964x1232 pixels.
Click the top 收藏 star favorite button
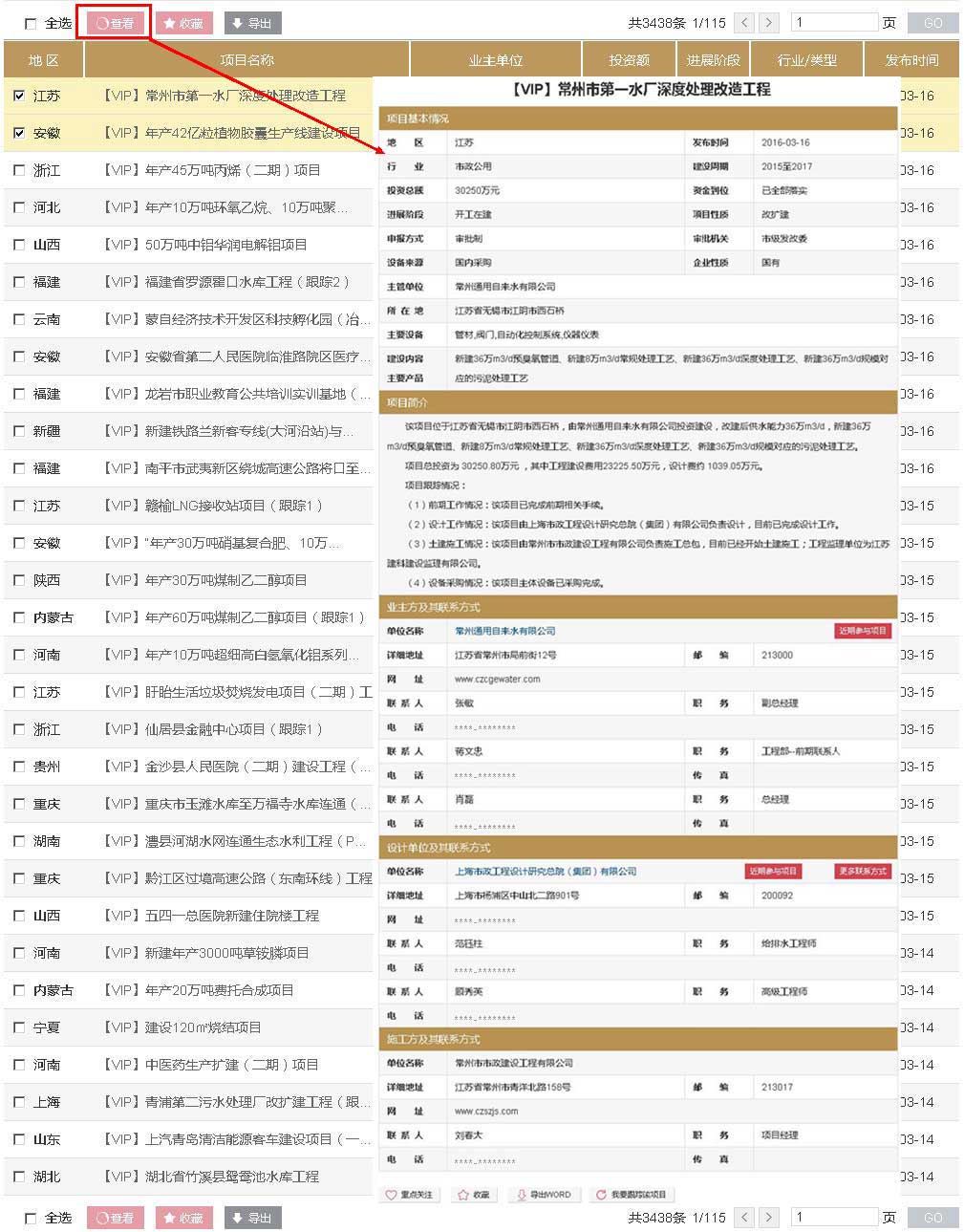point(184,23)
